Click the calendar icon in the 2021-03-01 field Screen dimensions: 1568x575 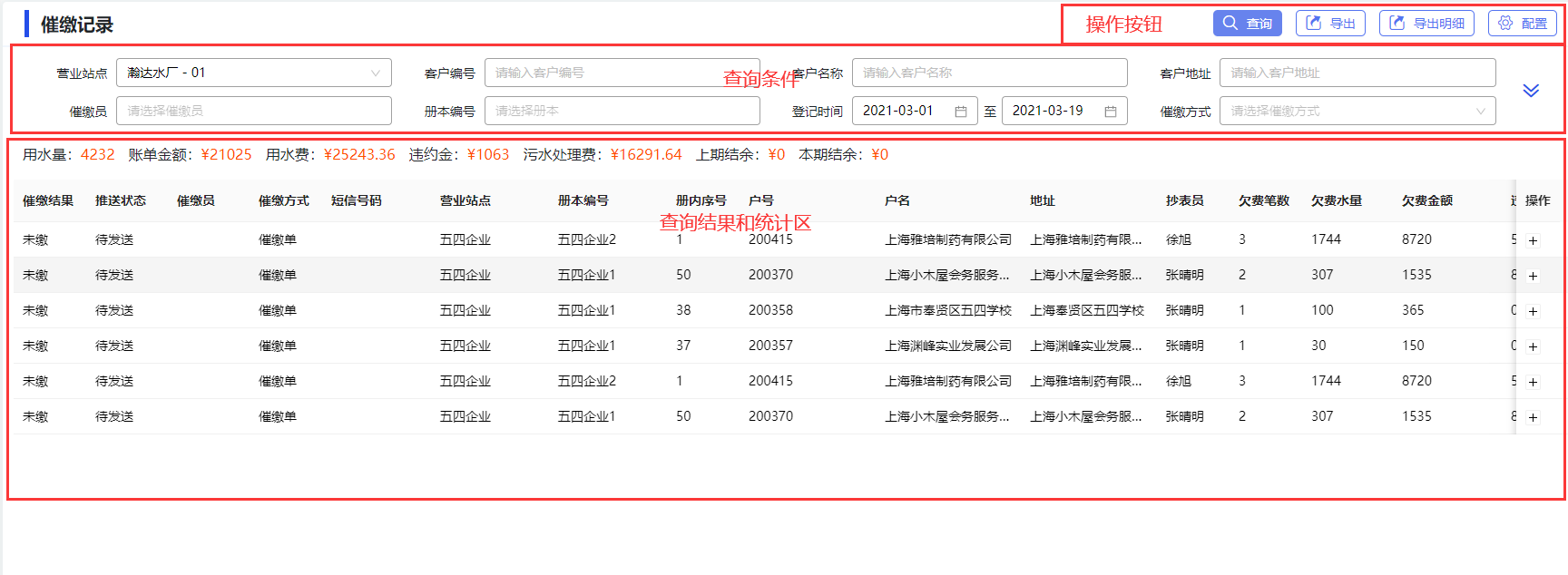[x=961, y=111]
